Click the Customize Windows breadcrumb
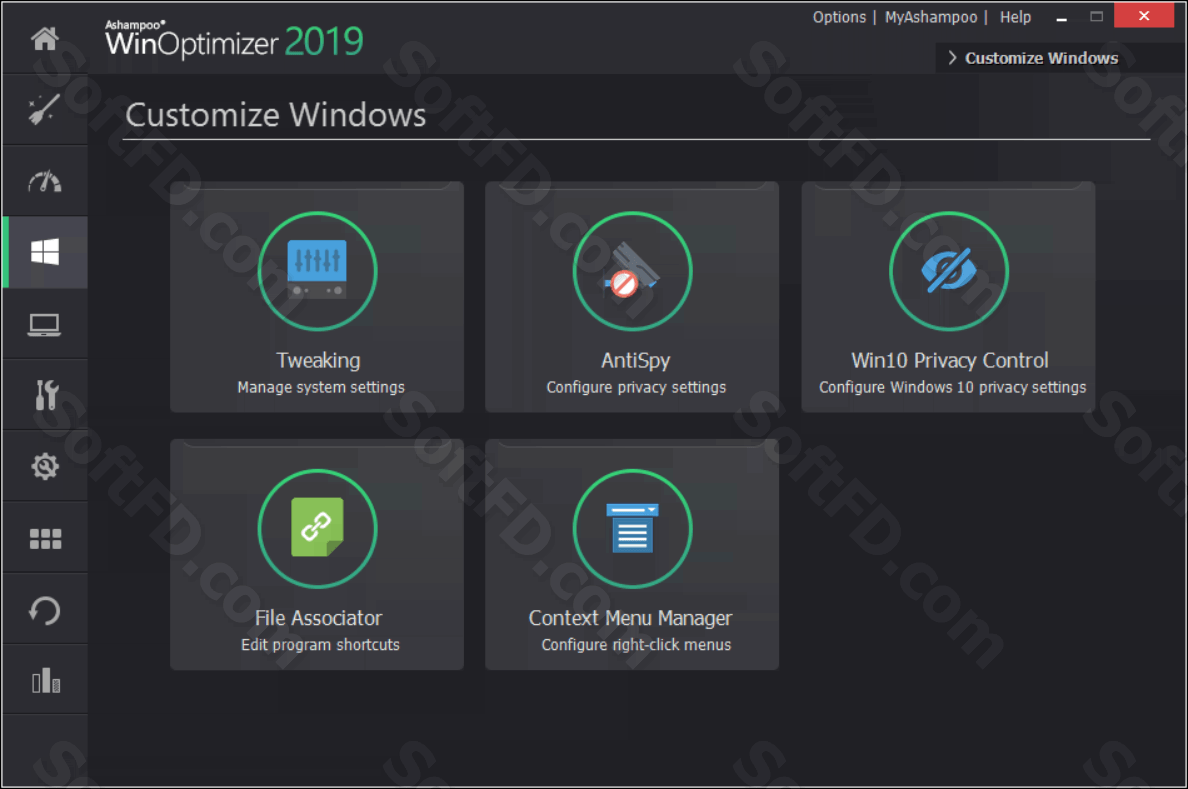The width and height of the screenshot is (1188, 789). 1041,58
